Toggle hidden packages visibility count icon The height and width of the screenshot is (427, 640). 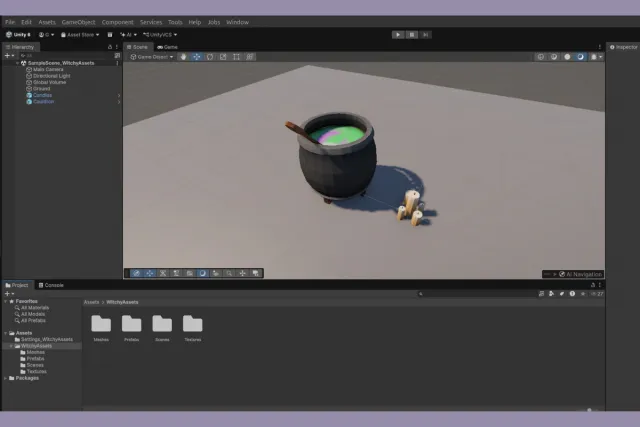click(x=597, y=294)
